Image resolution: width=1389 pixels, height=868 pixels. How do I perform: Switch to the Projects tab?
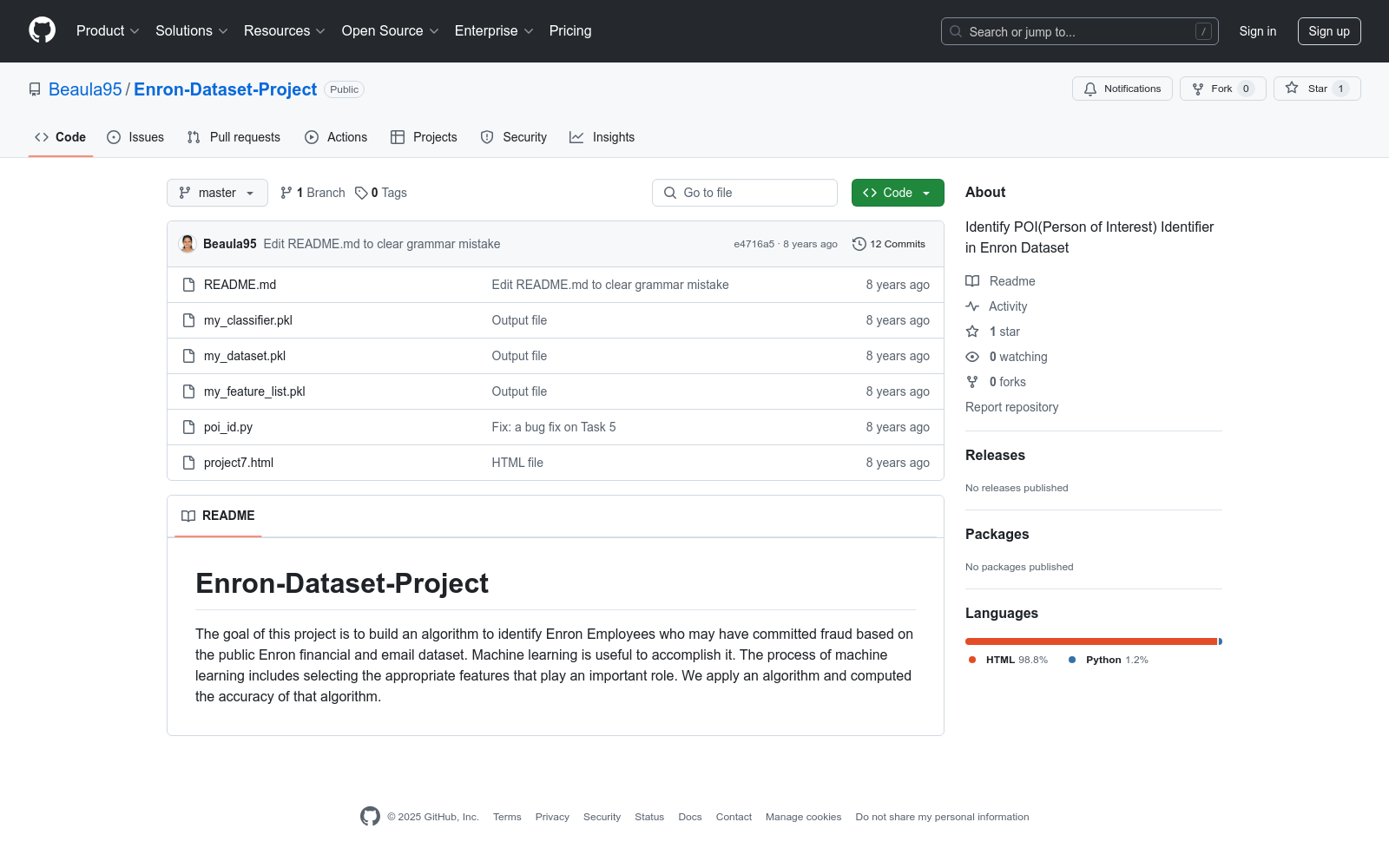click(424, 137)
